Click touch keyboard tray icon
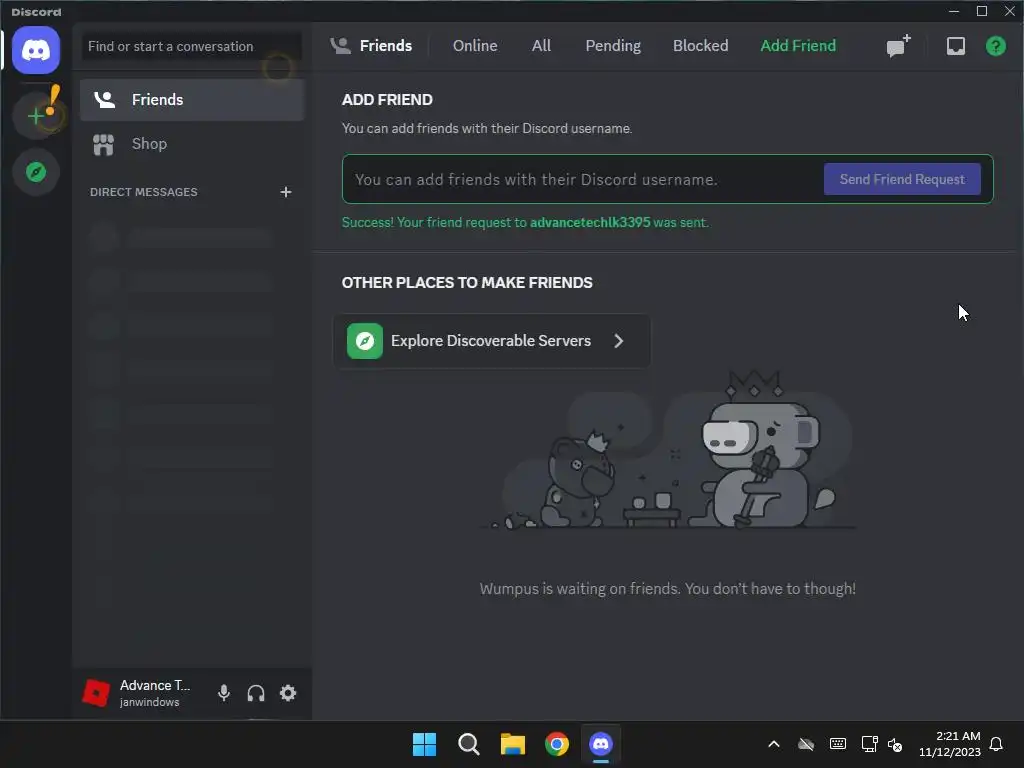The width and height of the screenshot is (1024, 768). [837, 744]
